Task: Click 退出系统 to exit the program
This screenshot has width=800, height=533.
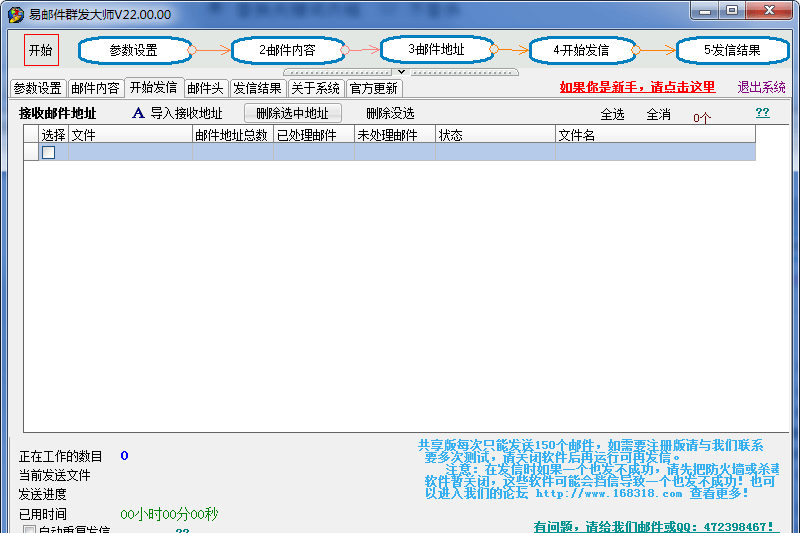Action: (x=761, y=87)
